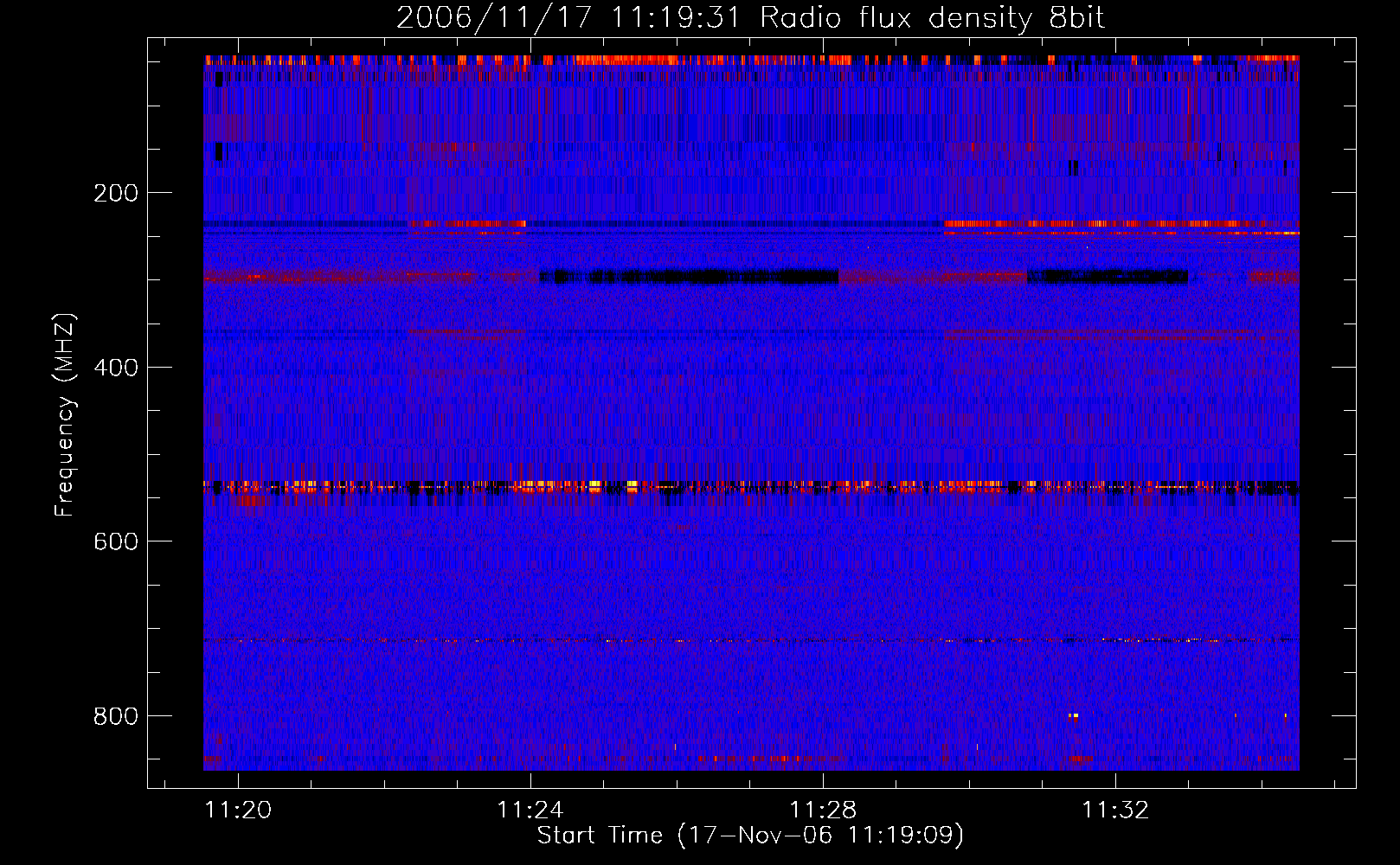Screen dimensions: 1400x865
Task: Click the 11:24 time tick label
Action: point(530,810)
